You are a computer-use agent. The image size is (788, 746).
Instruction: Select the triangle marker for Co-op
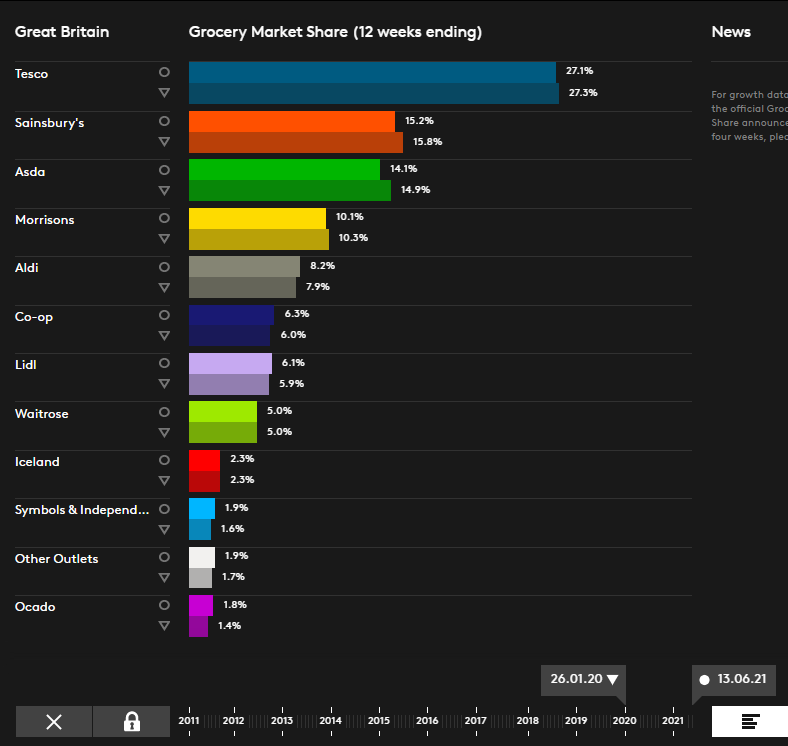coord(164,336)
